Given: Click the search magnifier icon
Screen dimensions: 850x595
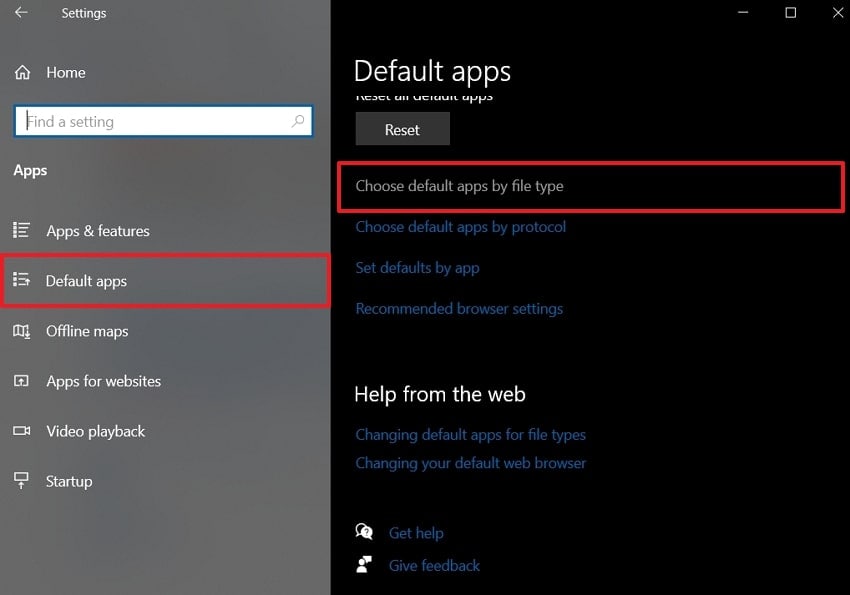Looking at the screenshot, I should 298,122.
